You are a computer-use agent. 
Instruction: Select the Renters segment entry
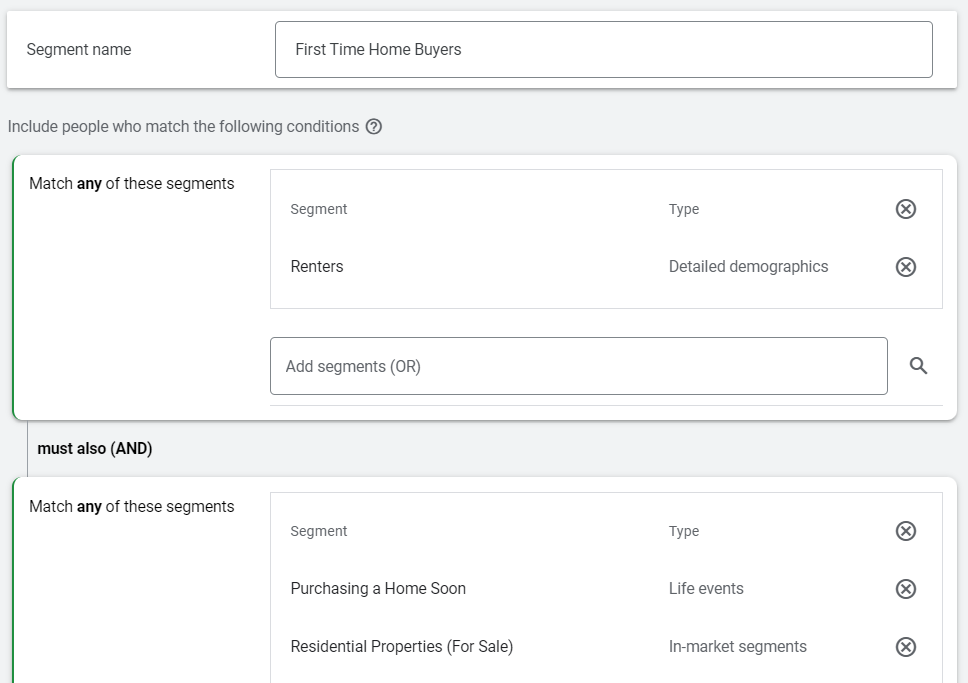click(317, 267)
